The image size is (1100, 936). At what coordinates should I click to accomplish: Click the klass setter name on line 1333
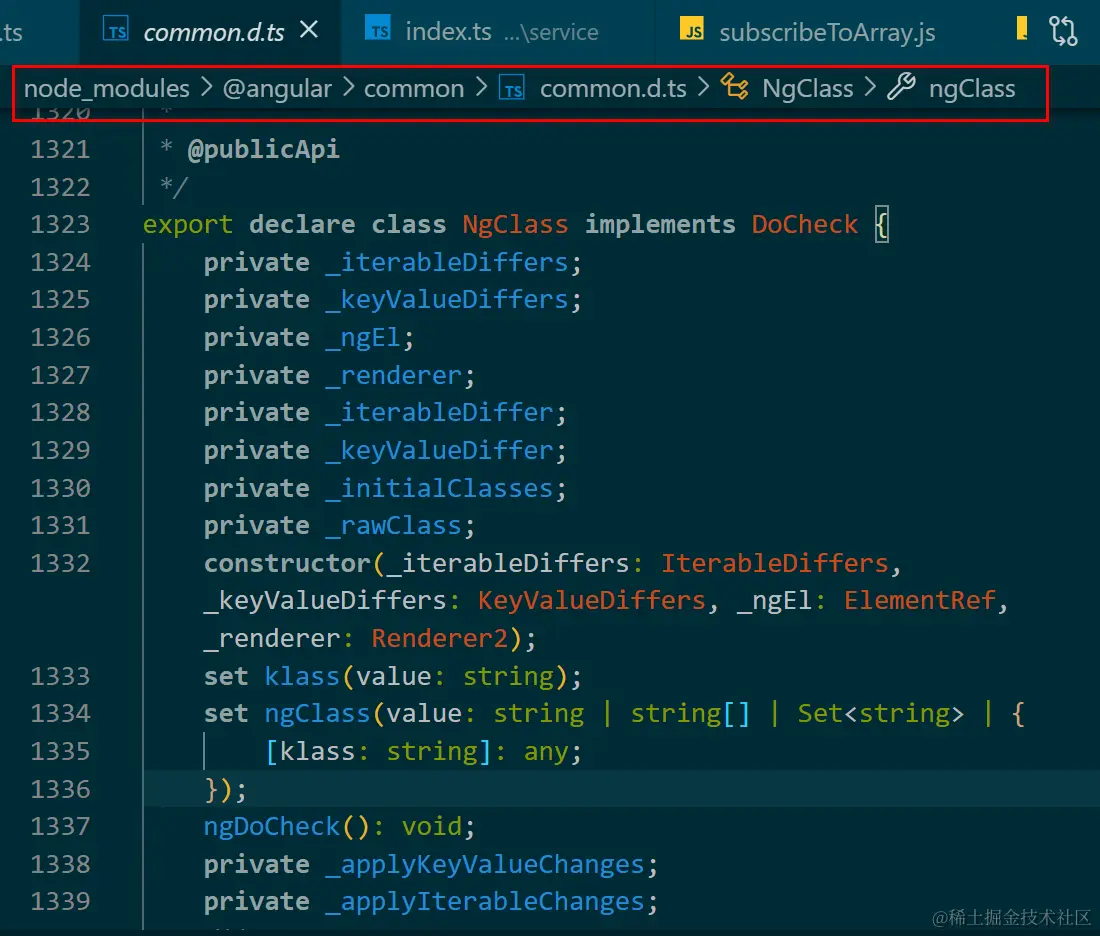302,676
